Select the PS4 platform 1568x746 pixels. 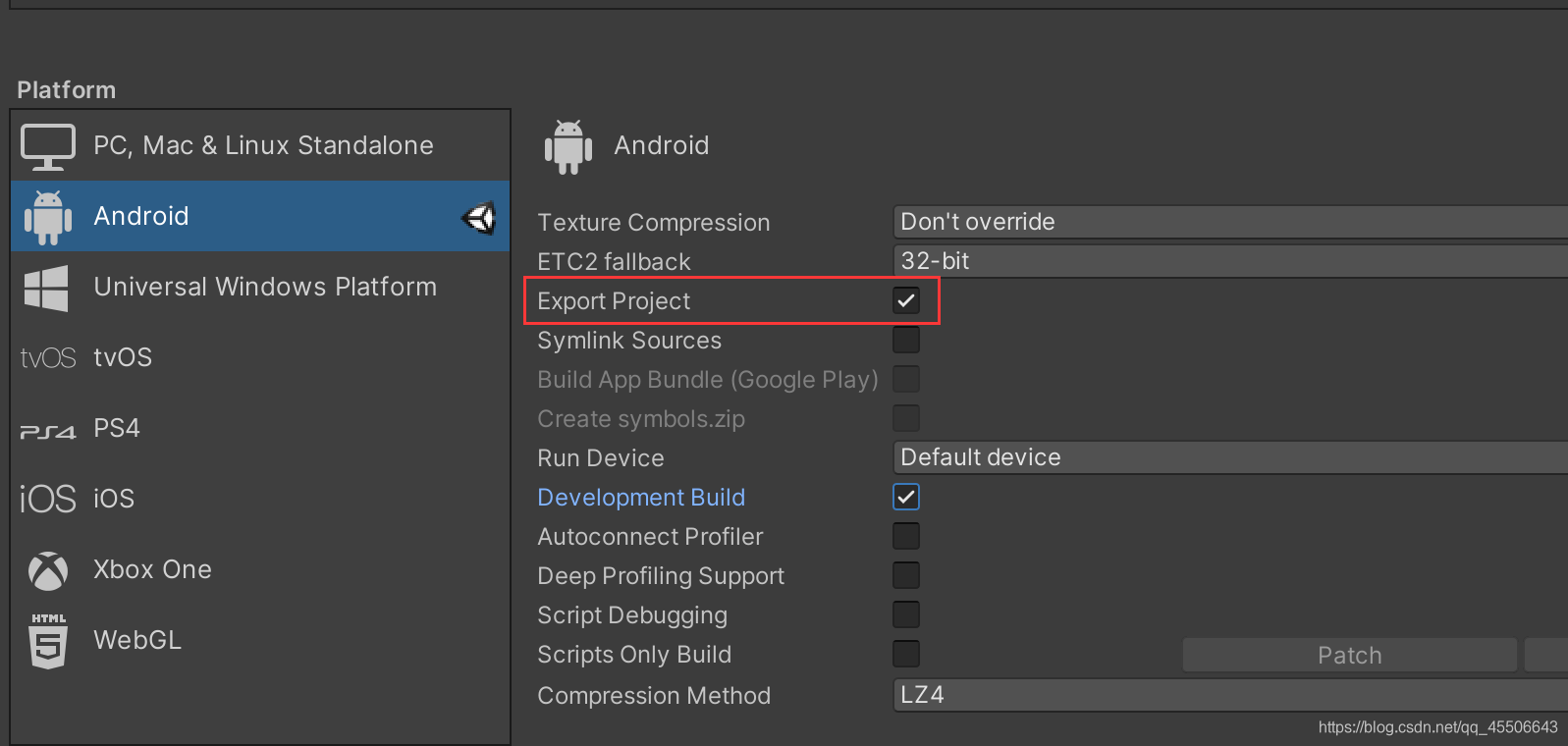pyautogui.click(x=260, y=428)
